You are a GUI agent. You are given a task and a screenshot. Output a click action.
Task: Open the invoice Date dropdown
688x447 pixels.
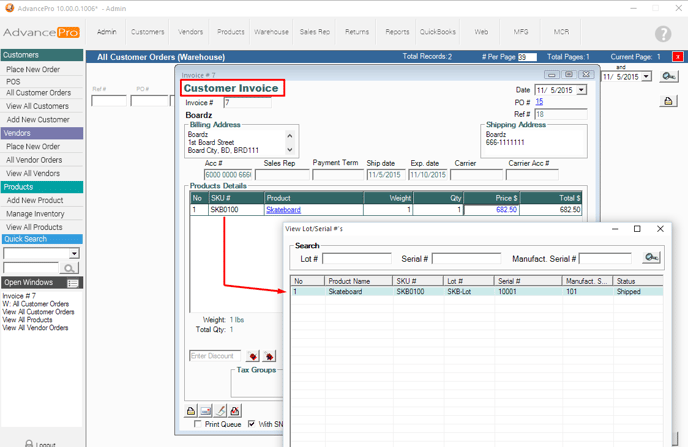pos(582,90)
